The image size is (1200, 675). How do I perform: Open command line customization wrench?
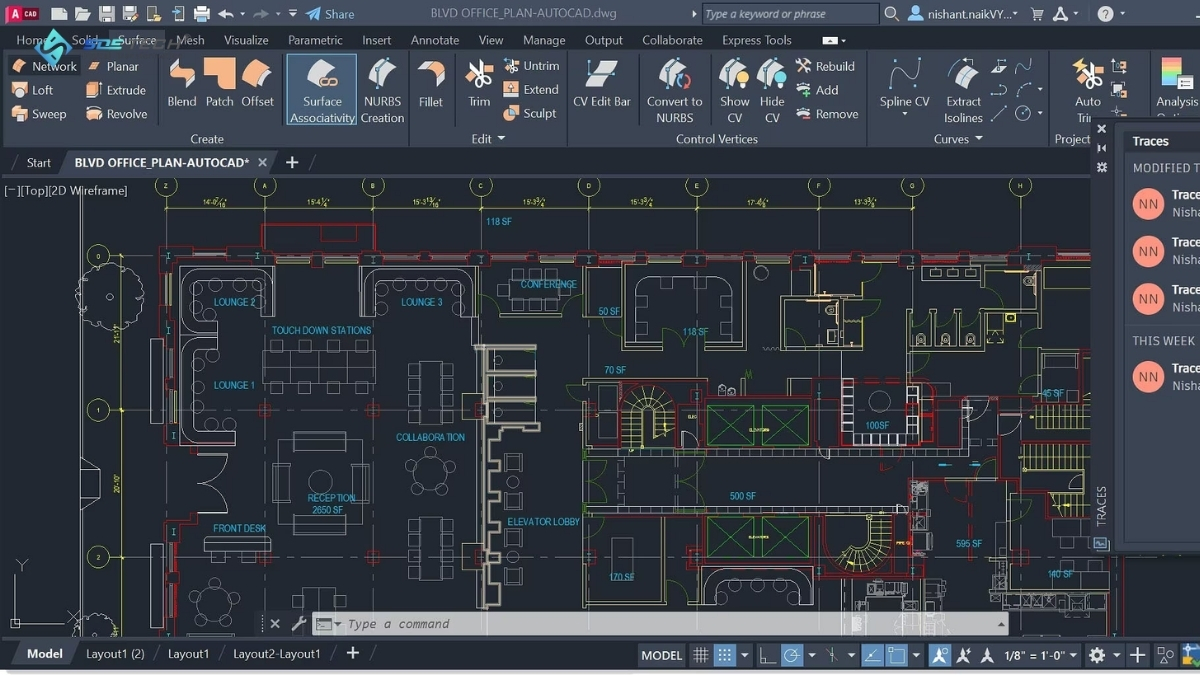[298, 623]
